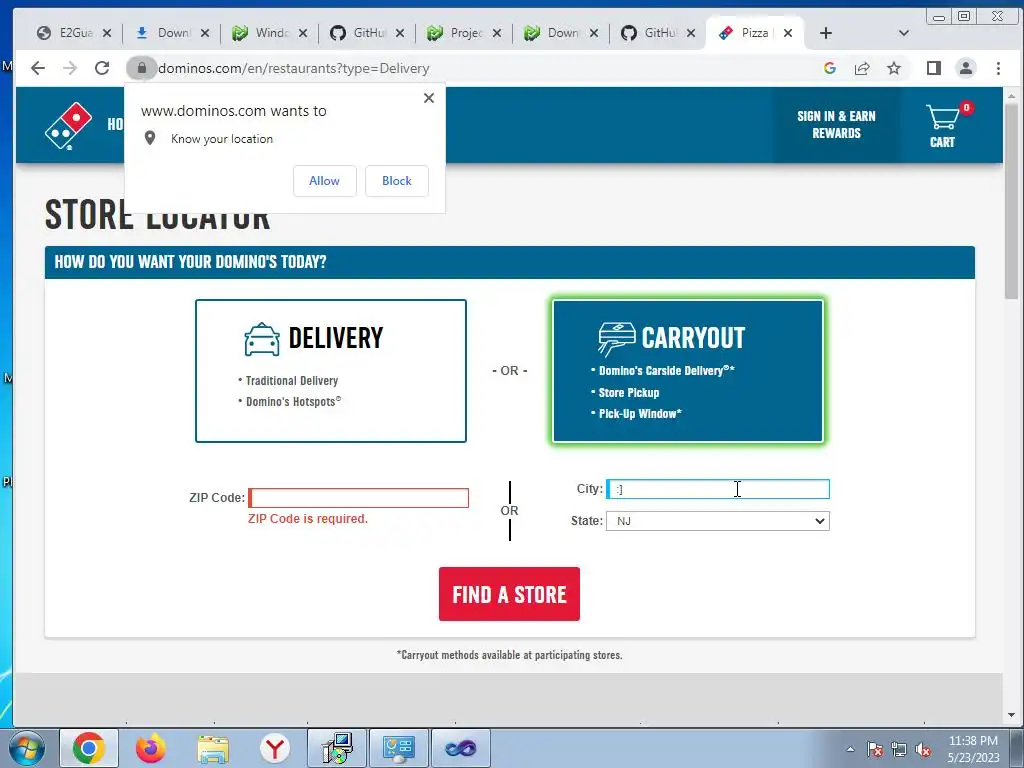Toggle the browser side panel icon
Screen dimensions: 1024x768
[934, 68]
